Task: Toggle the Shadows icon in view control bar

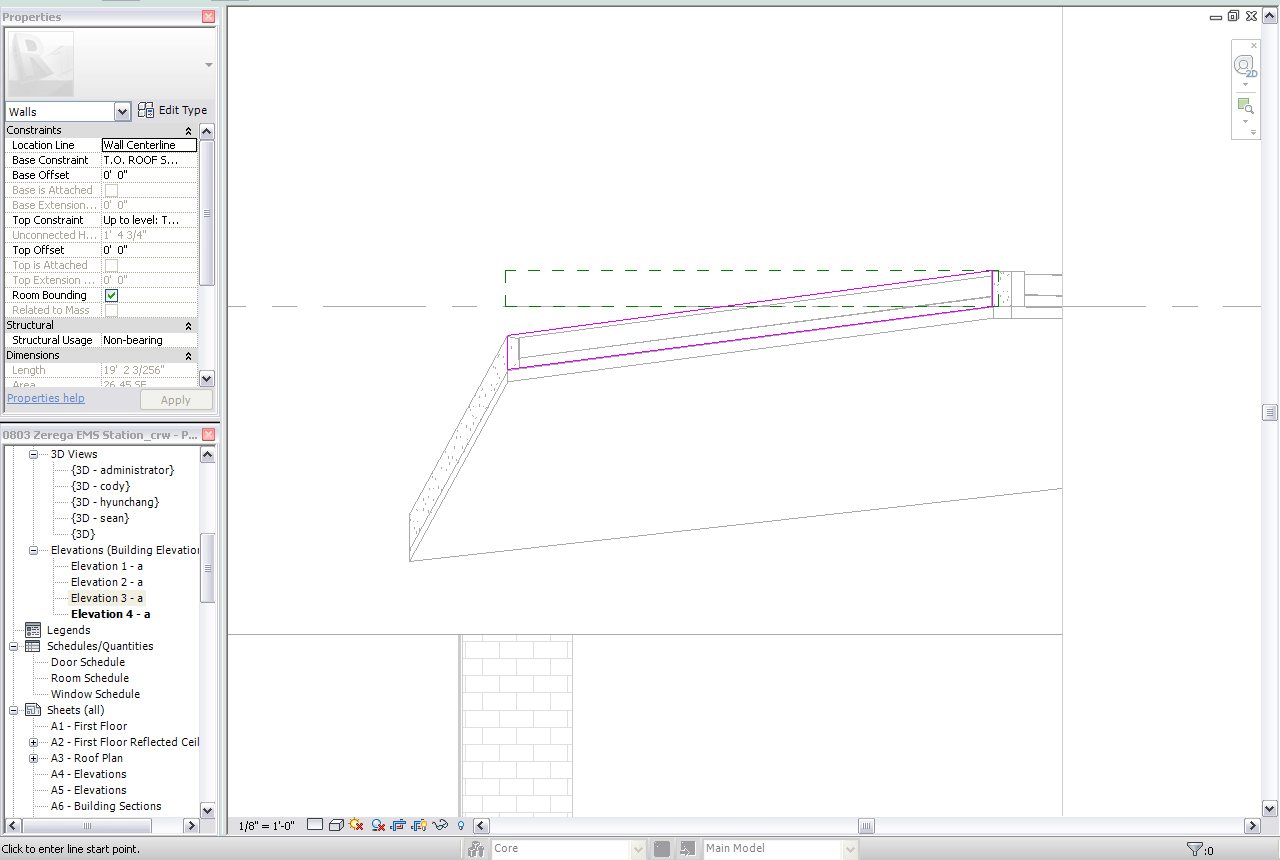Action: 378,825
